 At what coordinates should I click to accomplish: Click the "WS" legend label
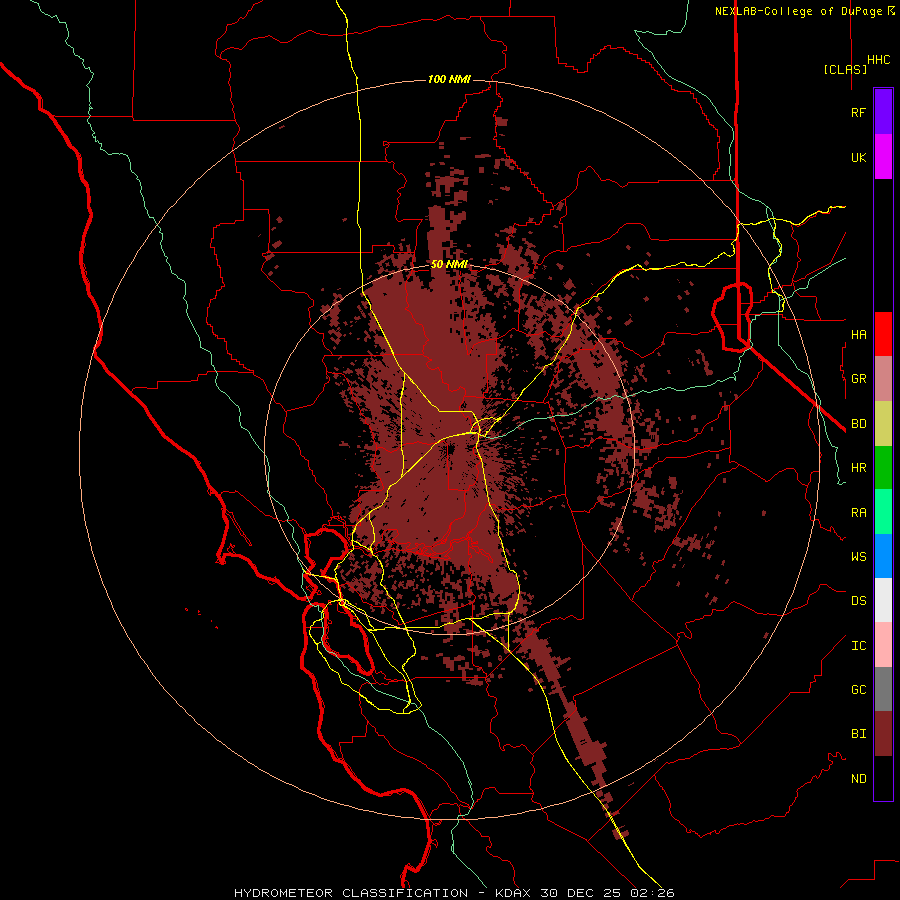tap(858, 557)
